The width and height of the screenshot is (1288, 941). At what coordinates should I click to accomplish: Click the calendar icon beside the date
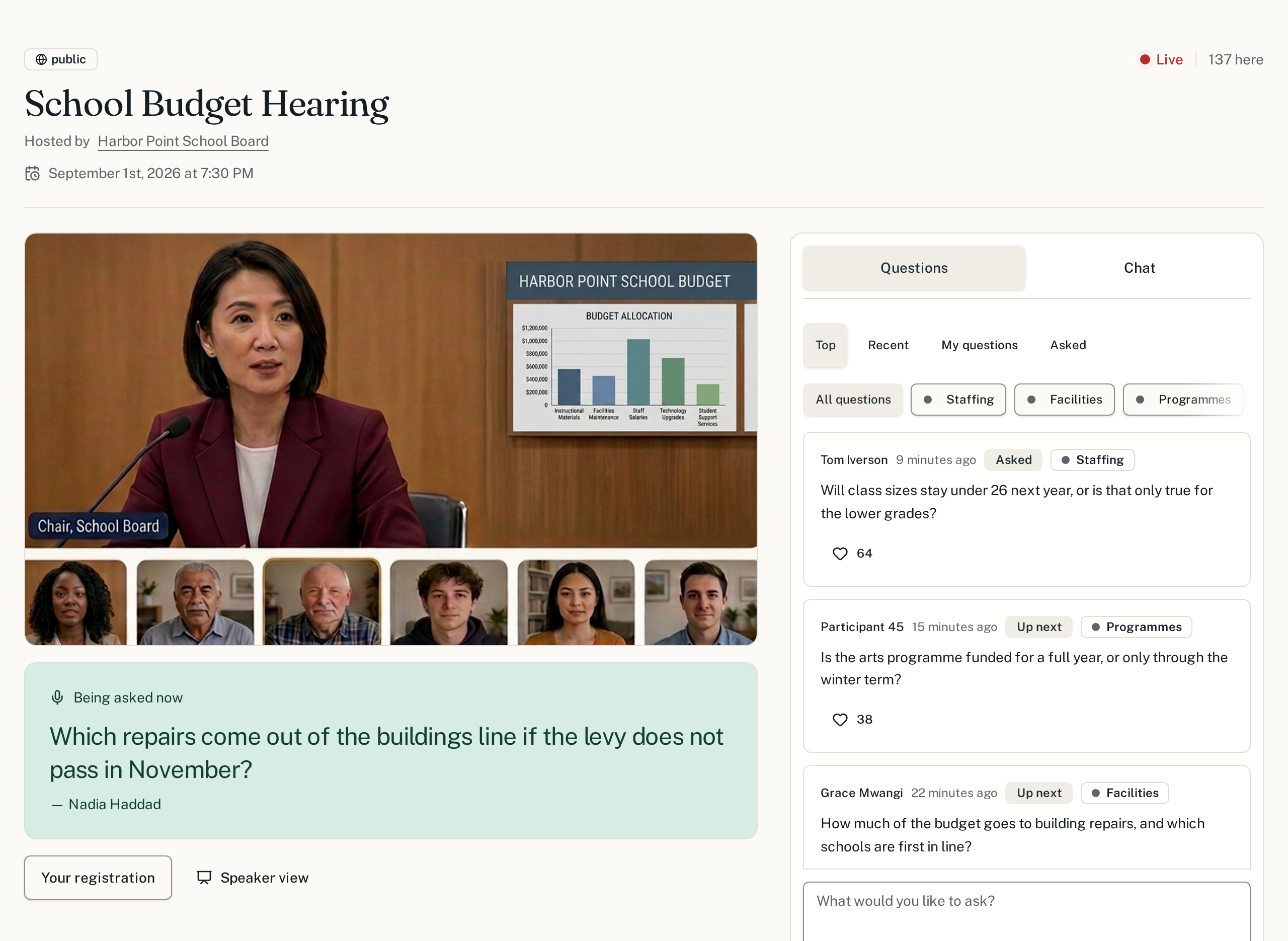33,173
